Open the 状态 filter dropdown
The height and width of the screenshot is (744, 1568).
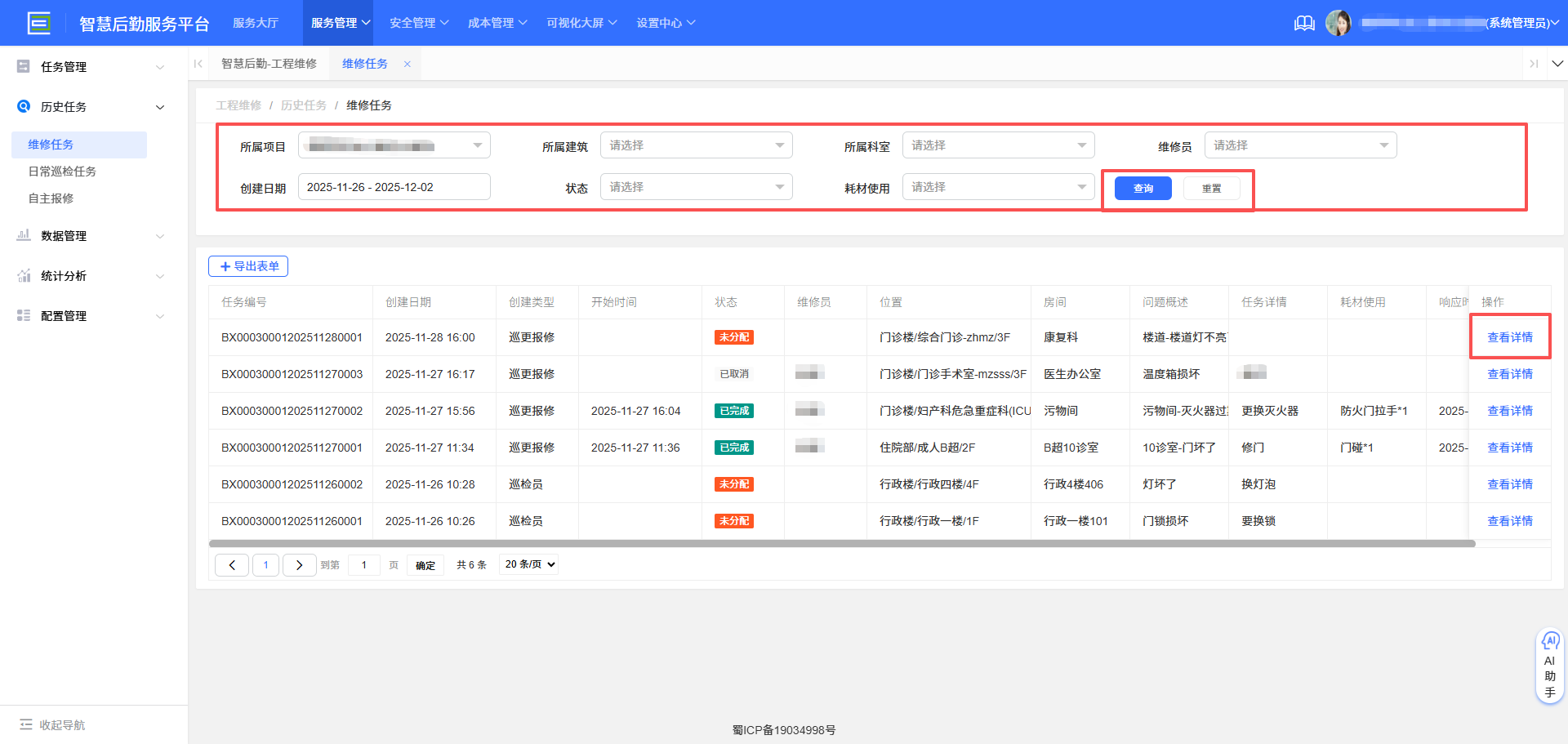(x=696, y=186)
